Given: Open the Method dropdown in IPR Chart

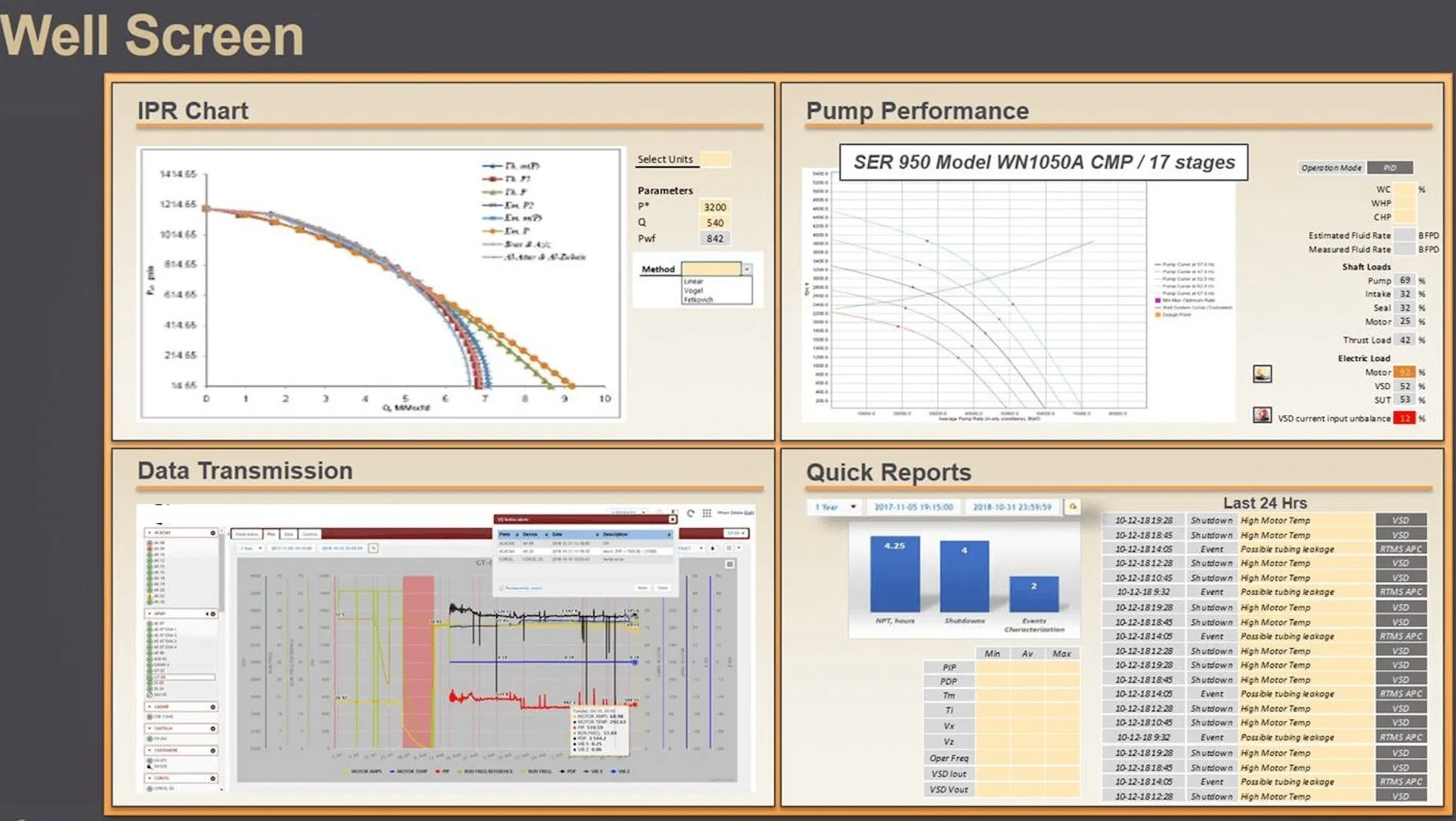Looking at the screenshot, I should pyautogui.click(x=747, y=269).
